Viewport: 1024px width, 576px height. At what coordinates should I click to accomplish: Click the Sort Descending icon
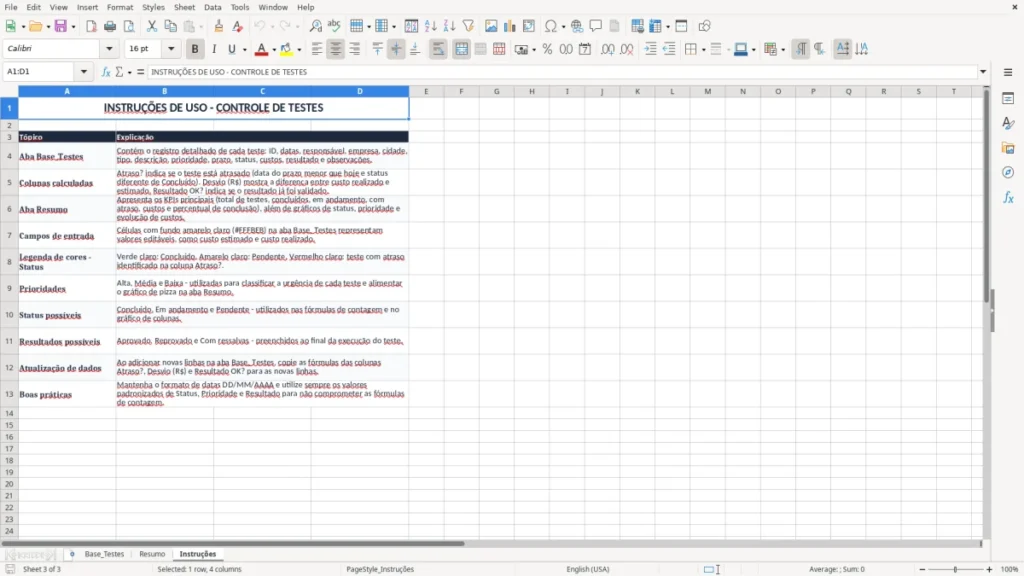pos(449,26)
